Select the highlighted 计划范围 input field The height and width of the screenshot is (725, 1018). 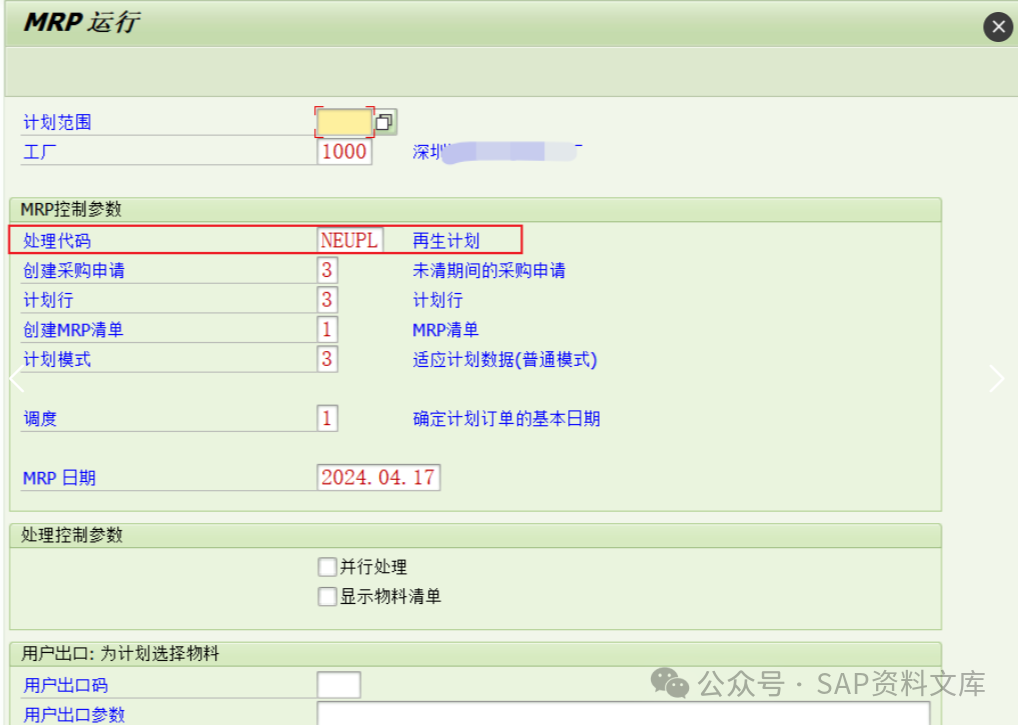pyautogui.click(x=347, y=120)
